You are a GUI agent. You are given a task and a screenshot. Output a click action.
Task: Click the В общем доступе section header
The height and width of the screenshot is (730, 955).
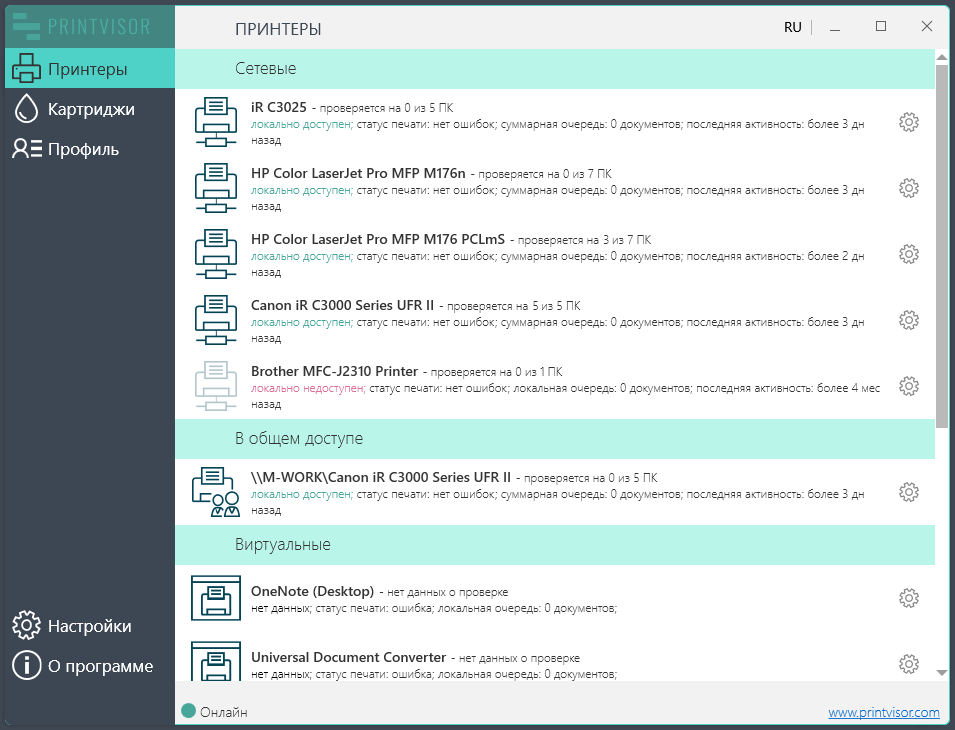click(555, 438)
